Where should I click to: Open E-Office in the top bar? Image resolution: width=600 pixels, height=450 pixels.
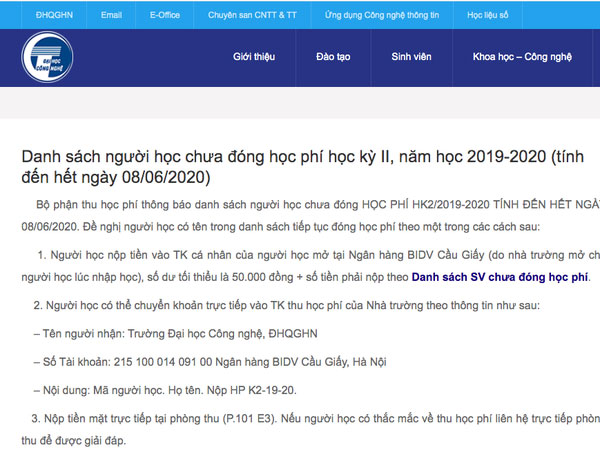pyautogui.click(x=165, y=15)
